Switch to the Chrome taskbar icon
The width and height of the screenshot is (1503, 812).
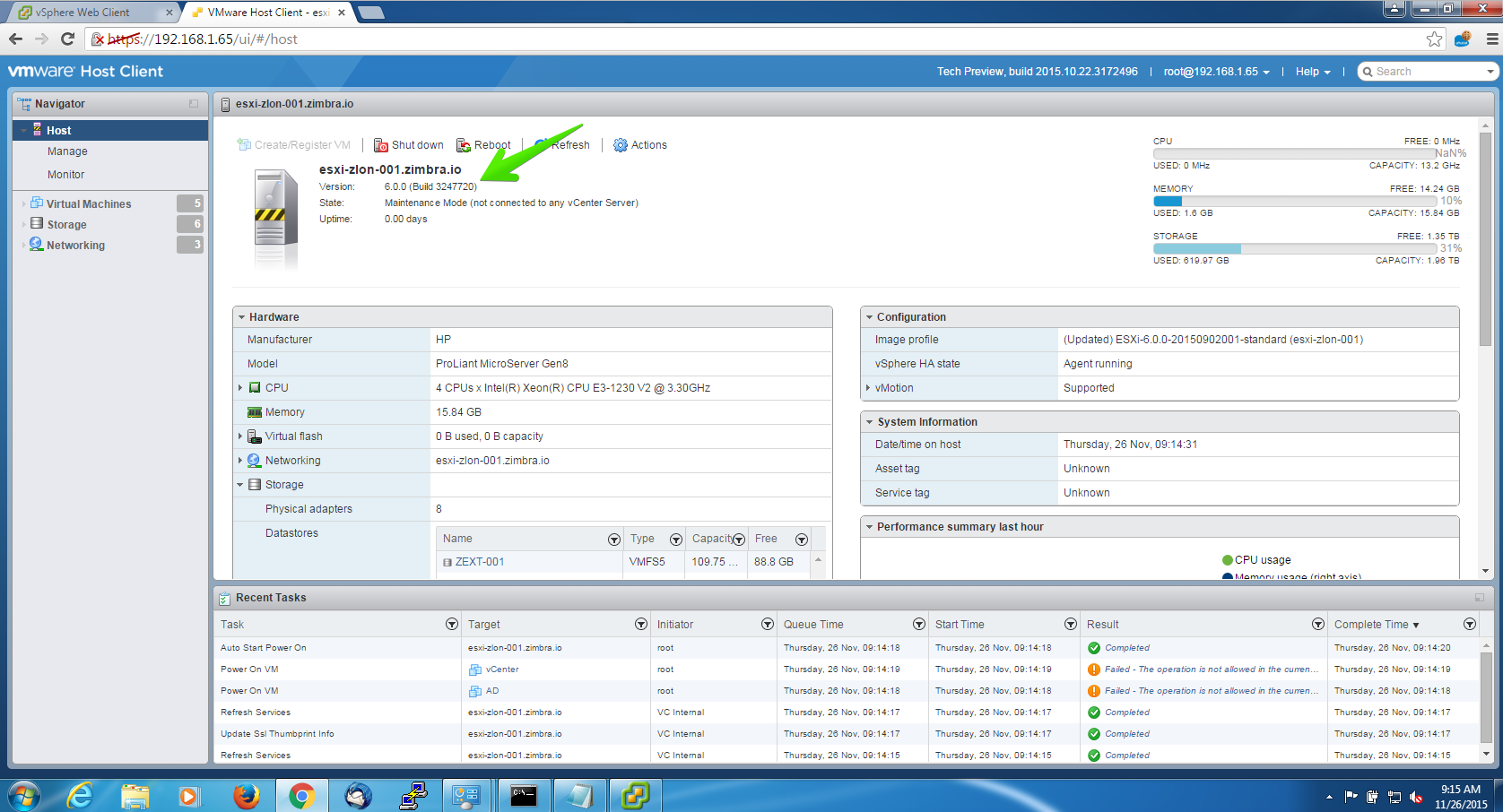tap(301, 796)
